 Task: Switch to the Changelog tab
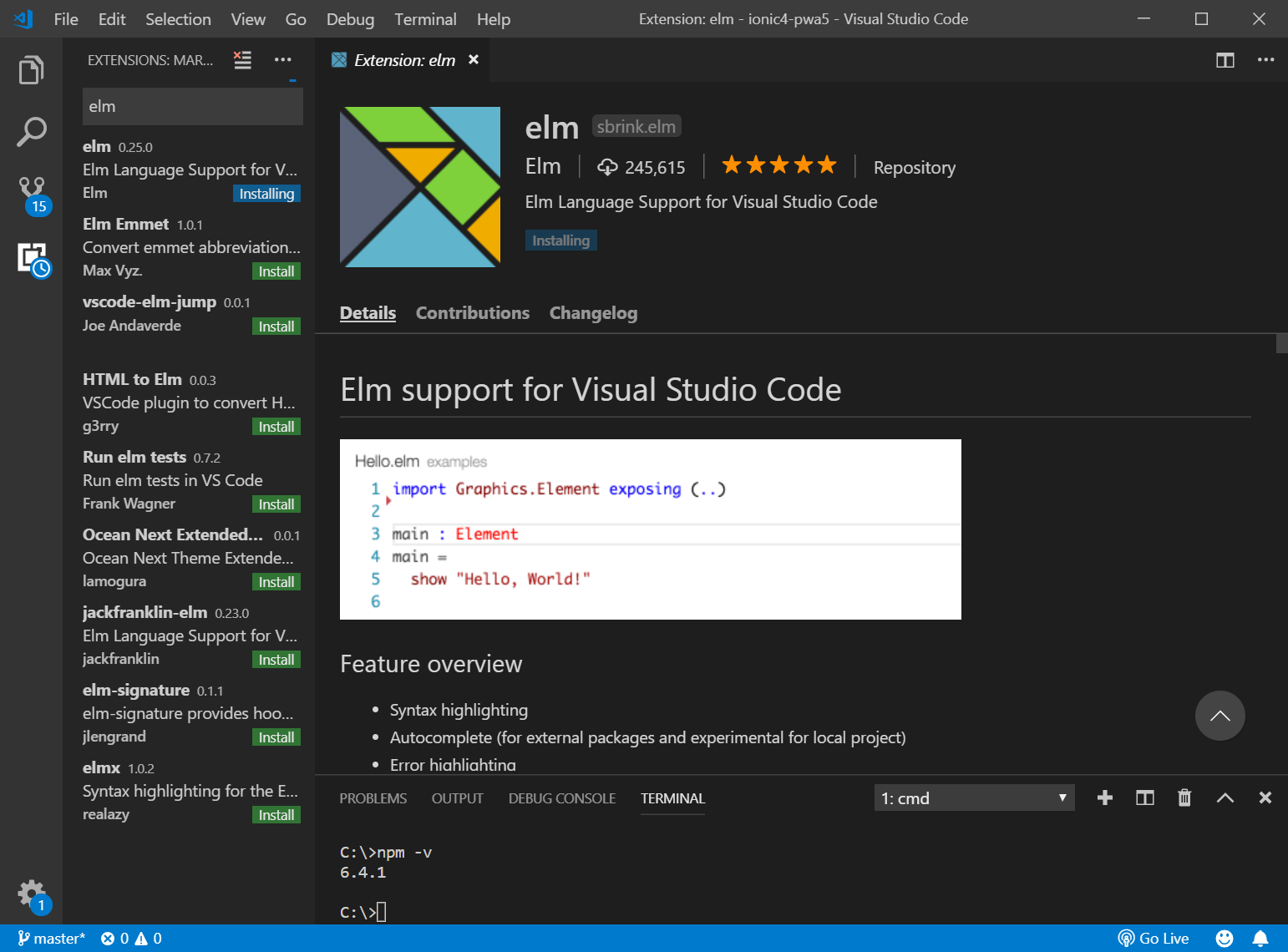pos(593,313)
